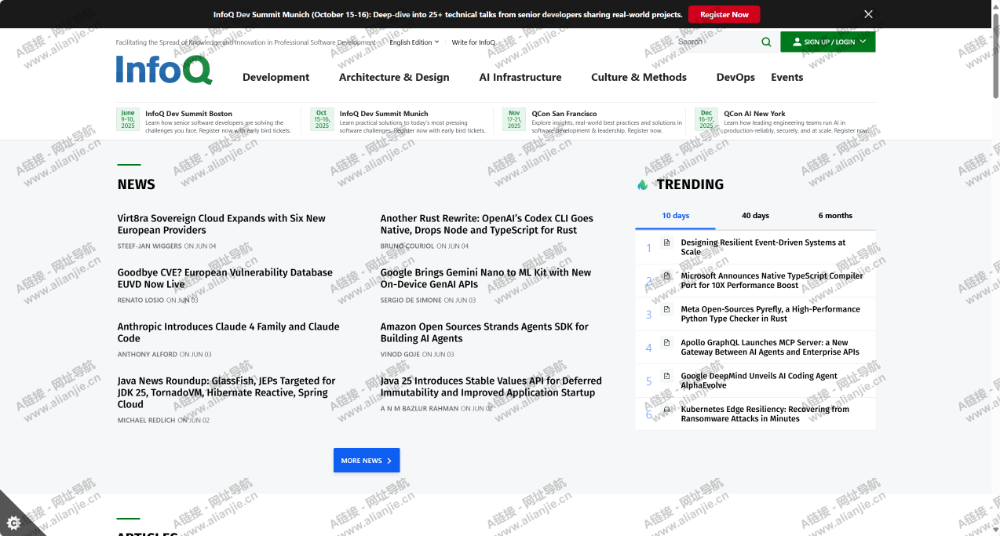Open QCon AI New York event
The height and width of the screenshot is (536, 1000).
[x=754, y=114]
